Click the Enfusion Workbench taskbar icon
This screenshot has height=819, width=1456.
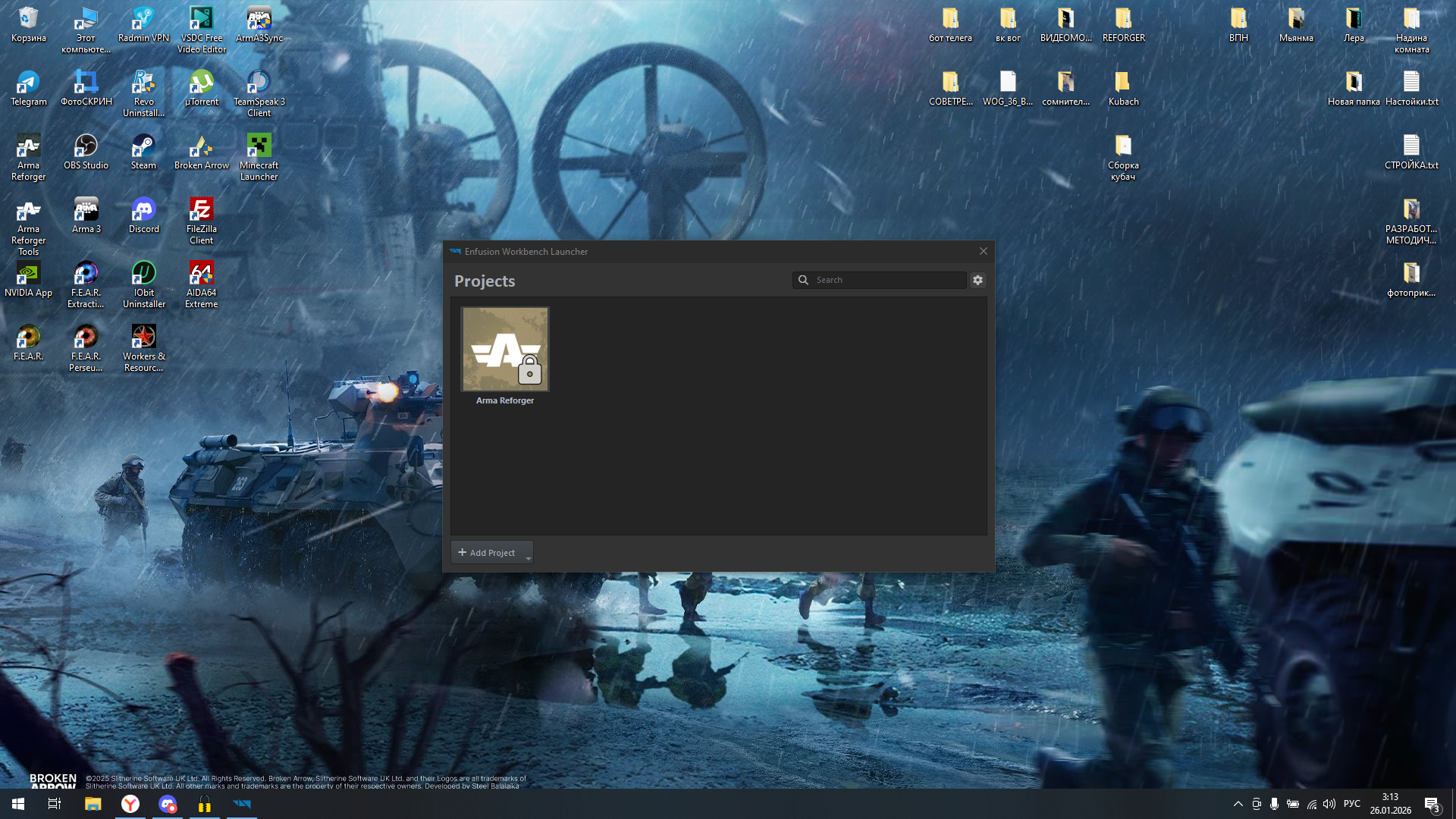pyautogui.click(x=242, y=804)
